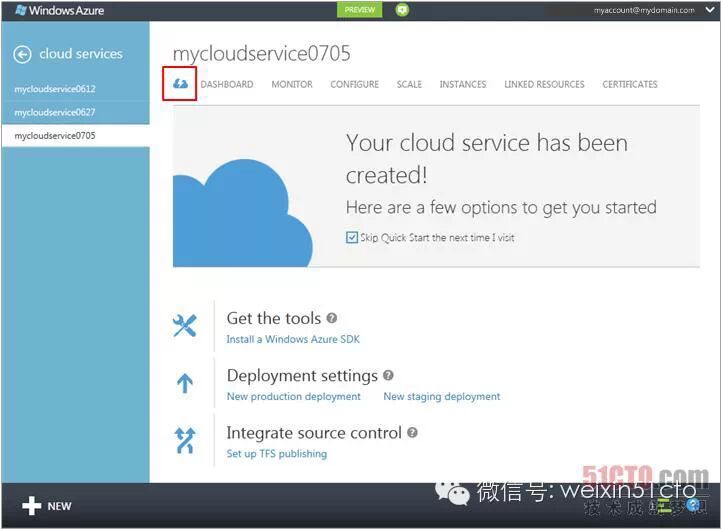Click the plus icon beside NEW

pos(31,506)
